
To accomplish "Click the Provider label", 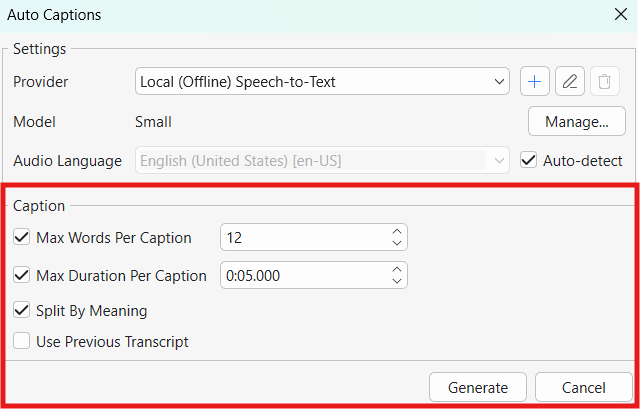I will coord(40,82).
